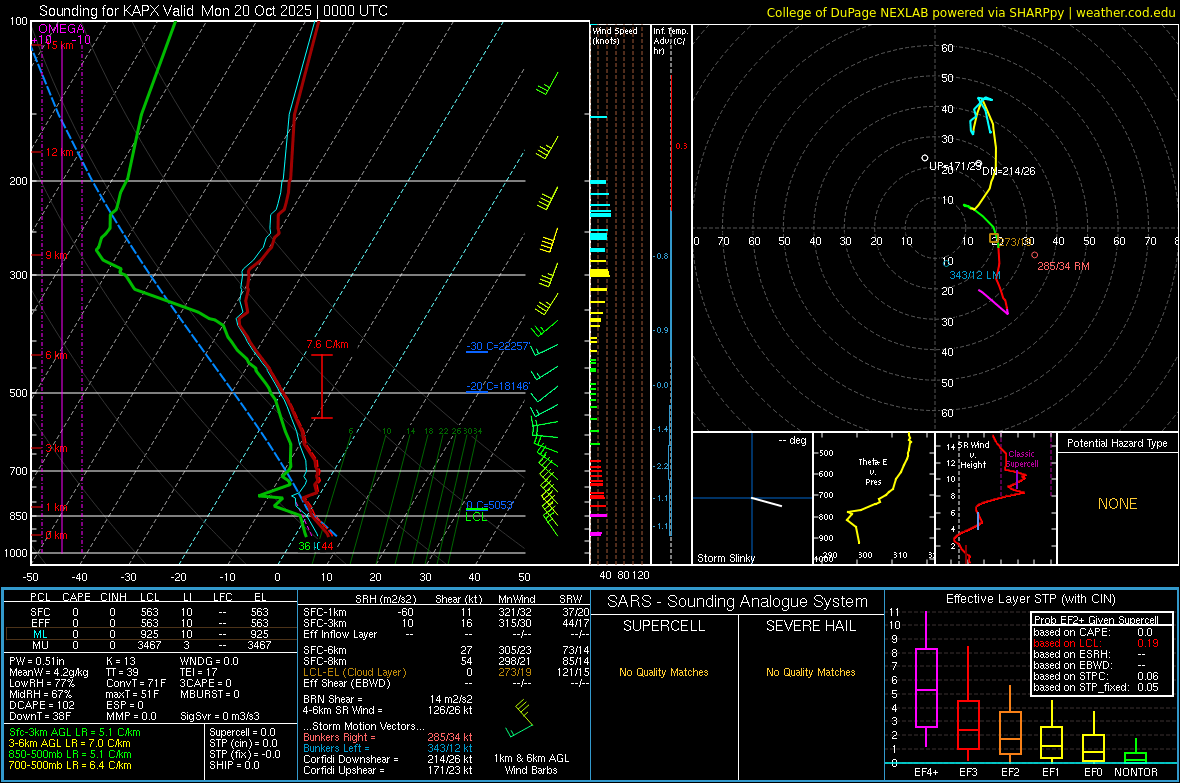The image size is (1180, 783).
Task: Click the CAPE column header
Action: [x=76, y=597]
